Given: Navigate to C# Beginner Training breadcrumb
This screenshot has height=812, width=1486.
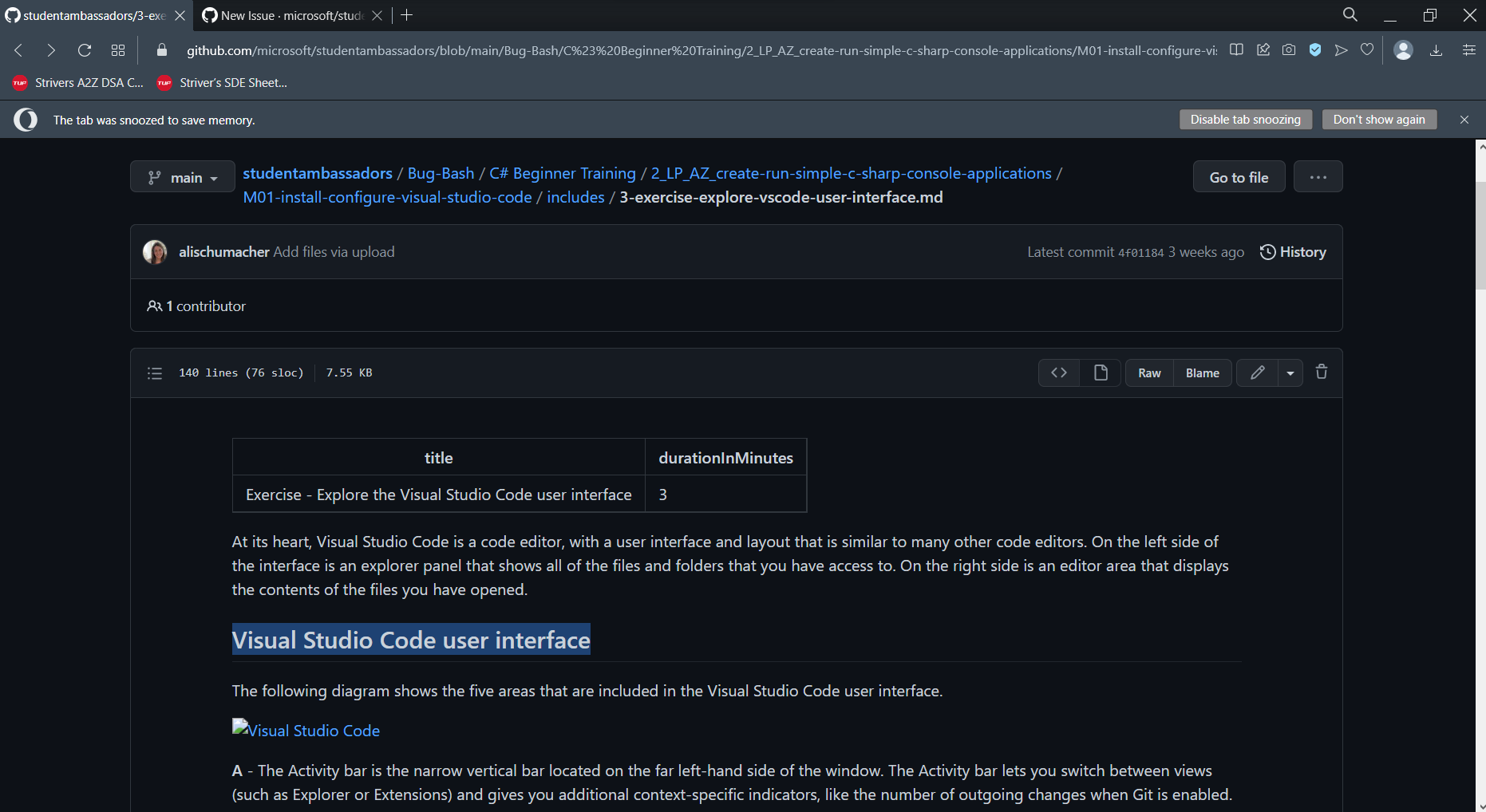Looking at the screenshot, I should click(563, 173).
